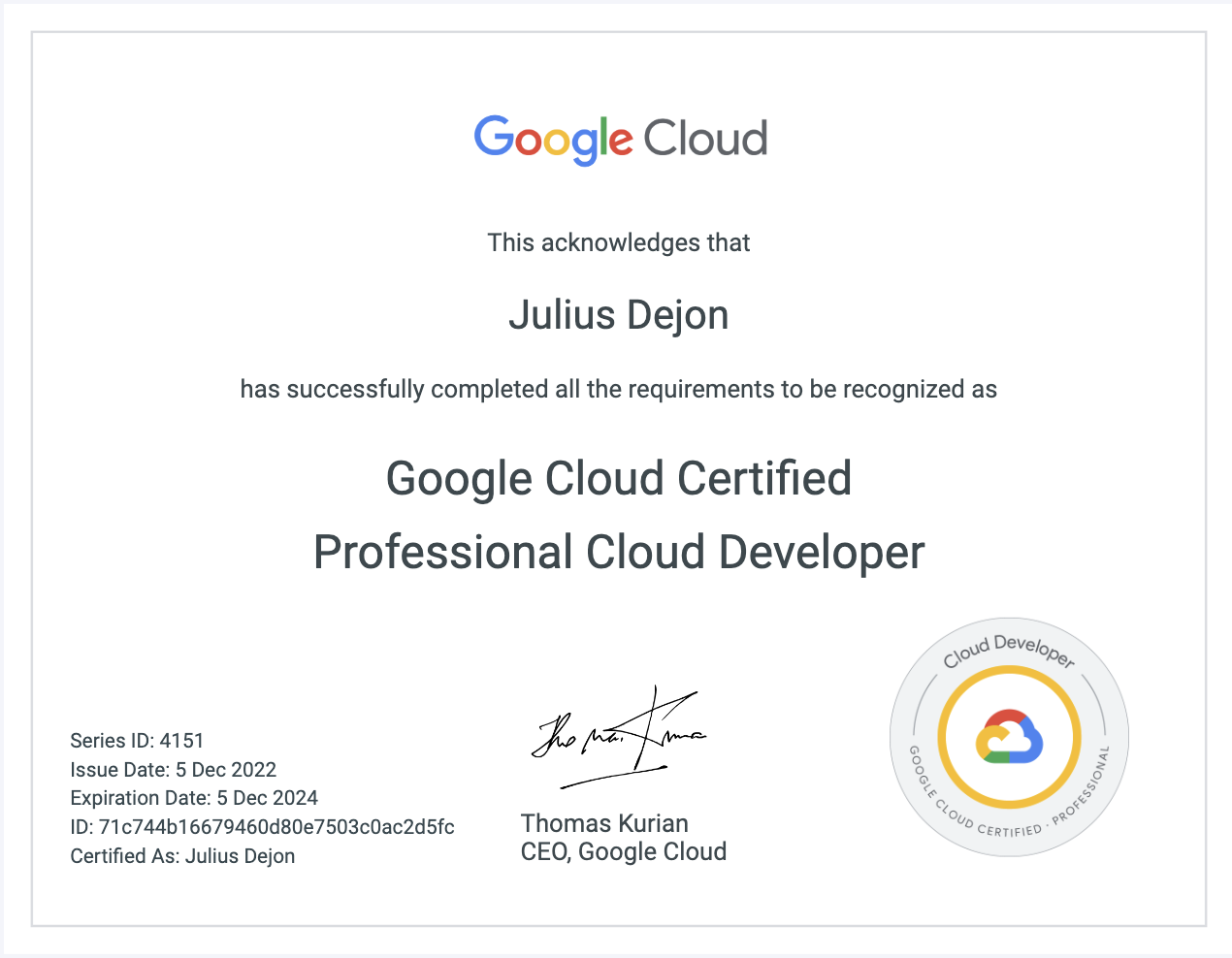Click the line 'has successfully completed all the requirements'
1232x958 pixels.
point(619,390)
